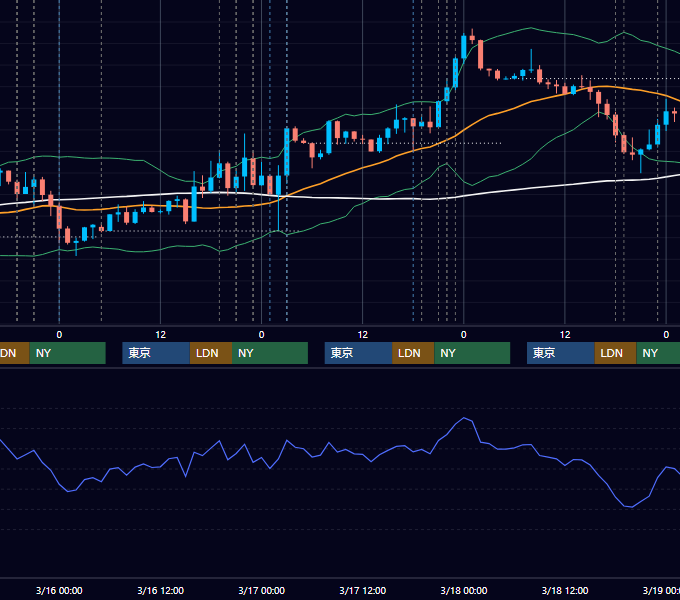Select the tall blue candle at 3/18 00:00
The width and height of the screenshot is (680, 600).
coord(464,46)
